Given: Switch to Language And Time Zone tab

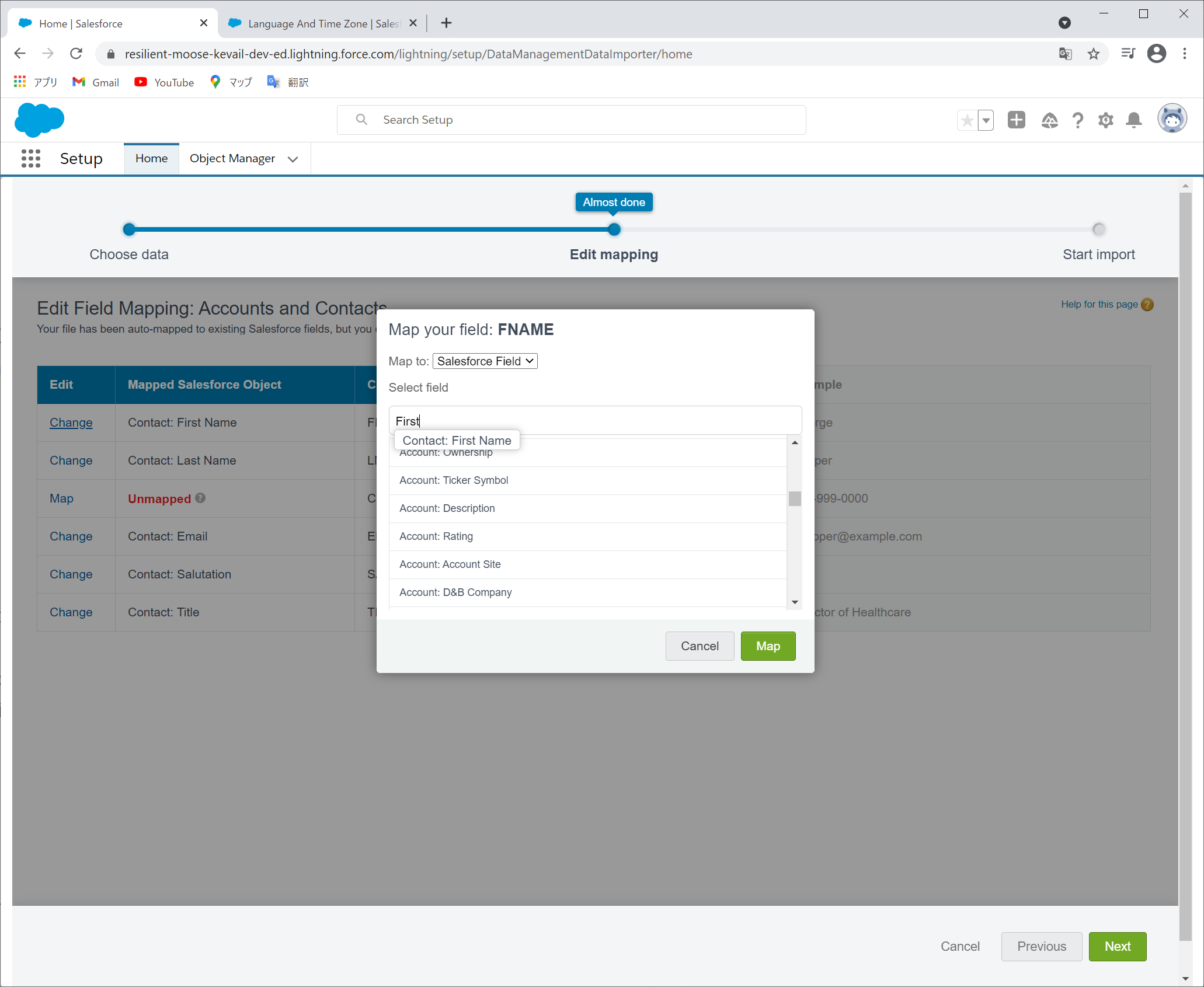Looking at the screenshot, I should tap(323, 23).
